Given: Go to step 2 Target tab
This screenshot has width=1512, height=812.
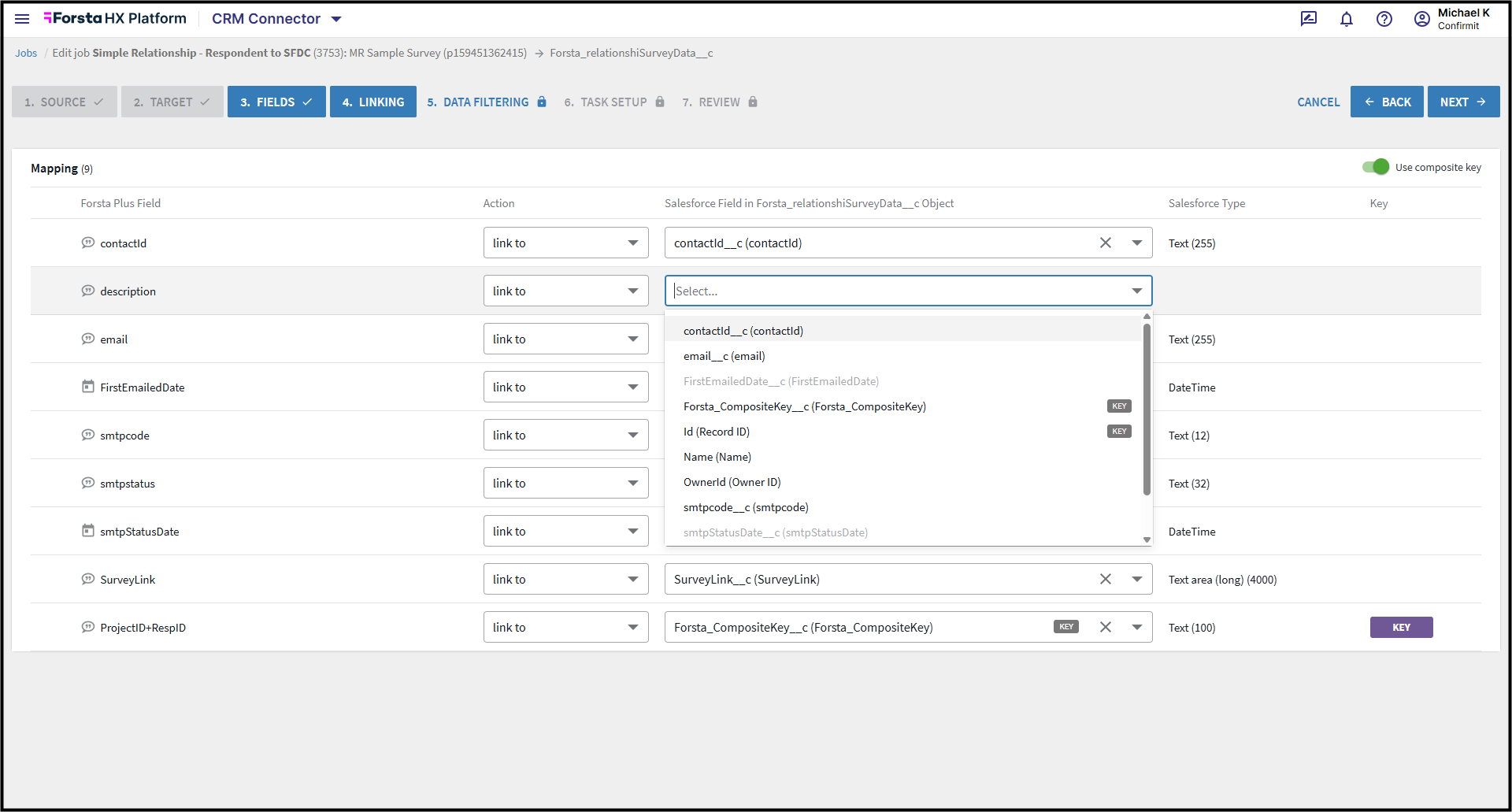Looking at the screenshot, I should point(172,102).
